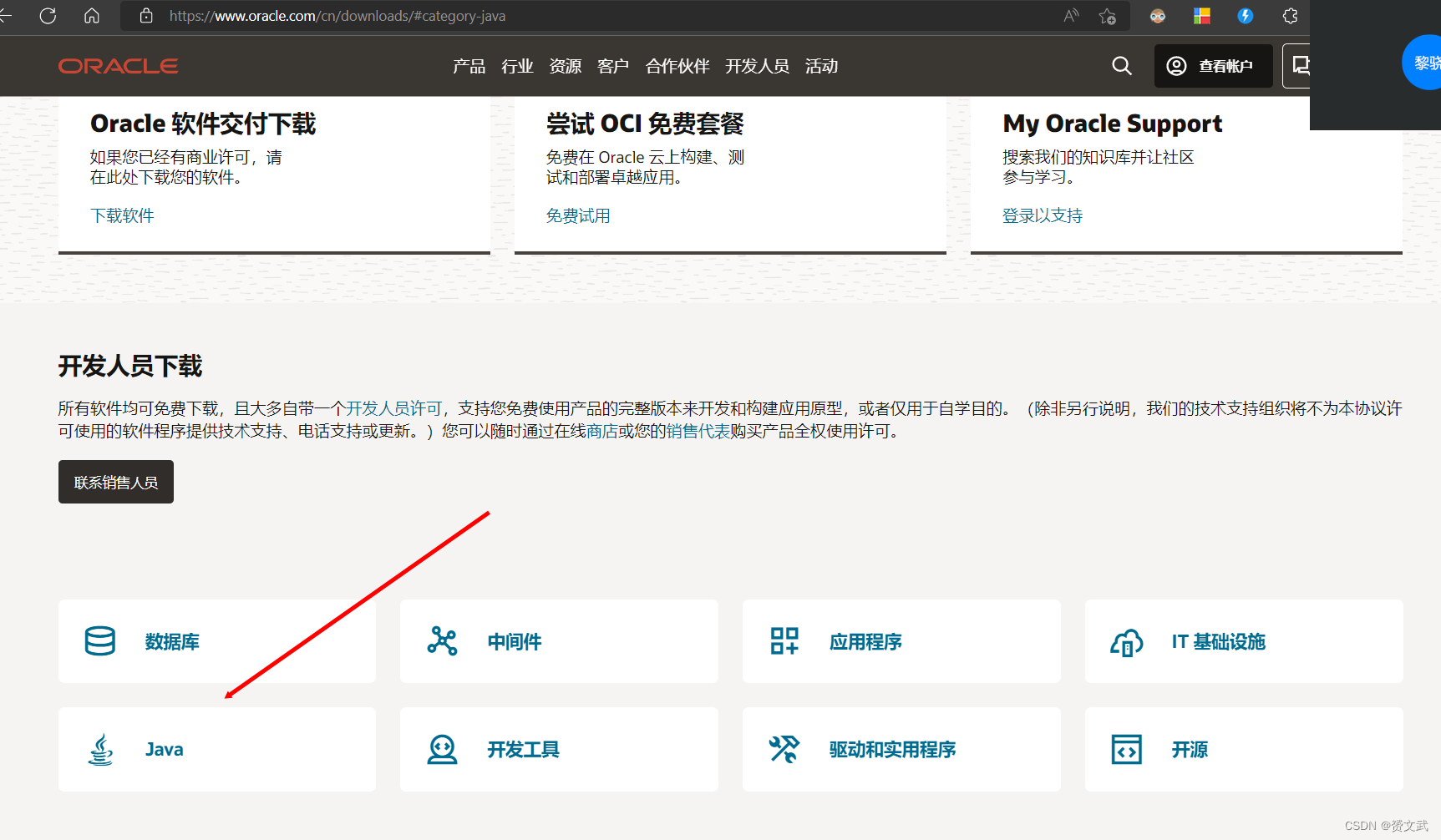Add page to favorites star icon
The height and width of the screenshot is (840, 1441).
1108,16
